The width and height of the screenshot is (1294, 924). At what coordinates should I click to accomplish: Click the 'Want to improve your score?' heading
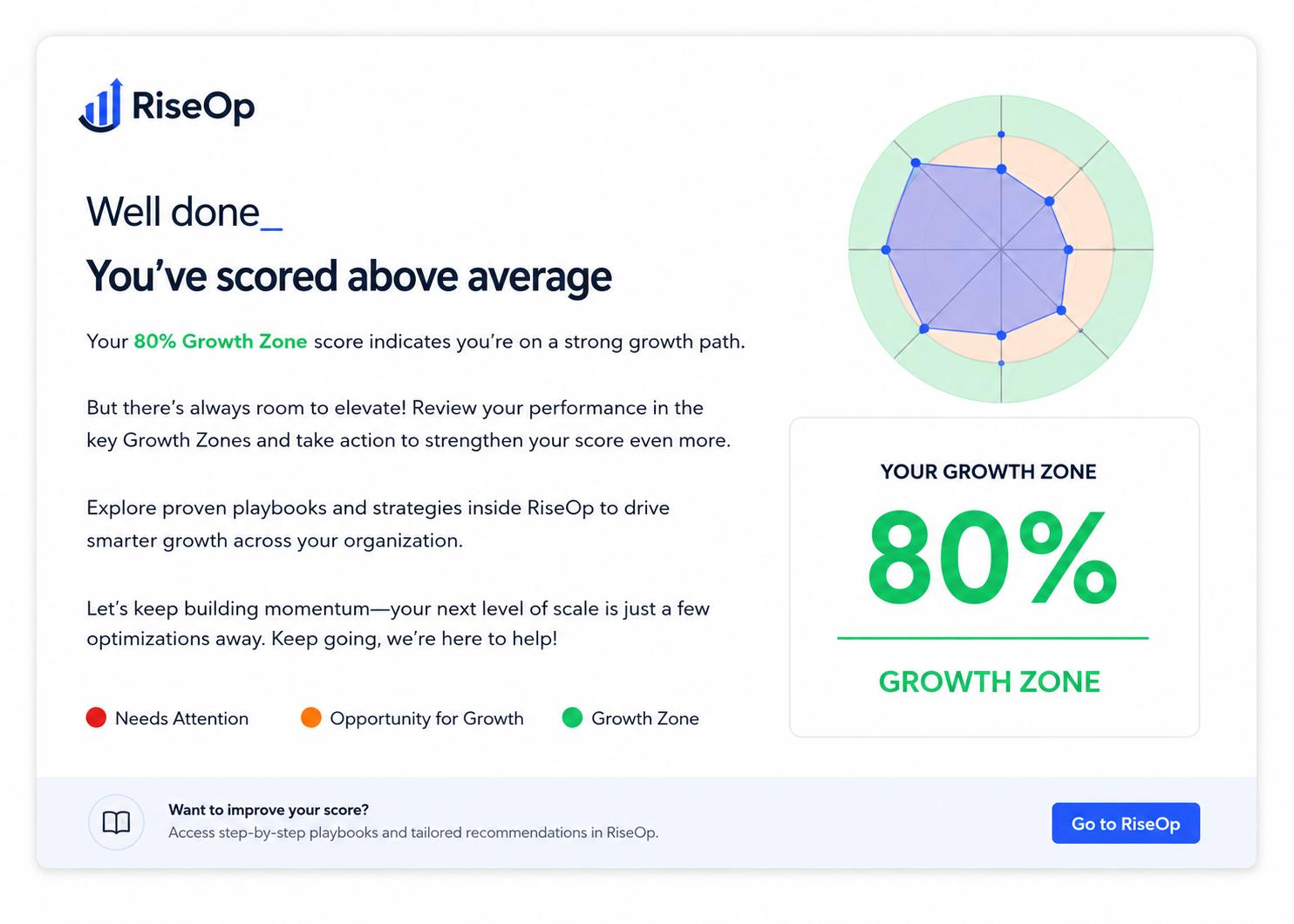pyautogui.click(x=269, y=810)
